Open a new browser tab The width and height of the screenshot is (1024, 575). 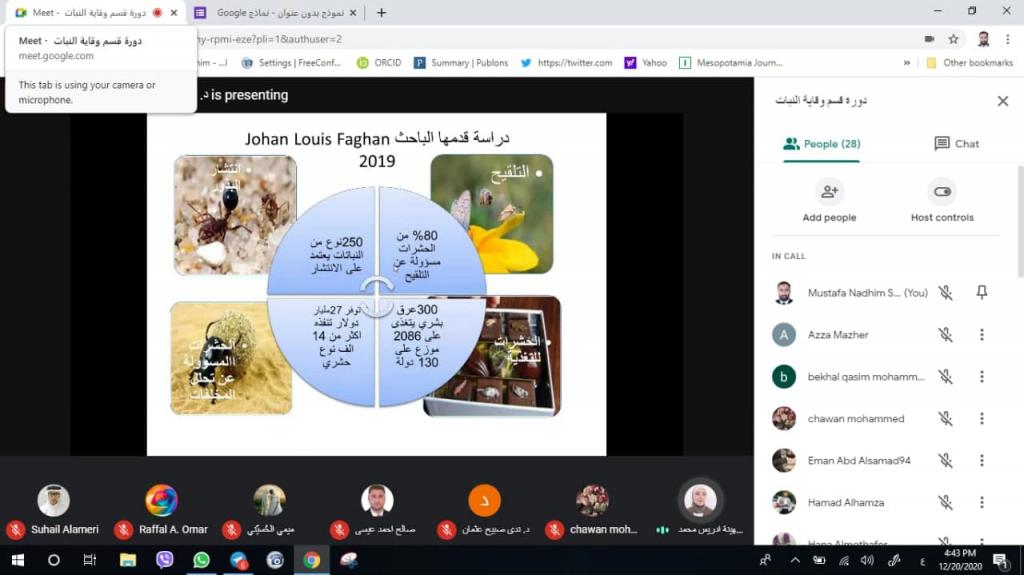pyautogui.click(x=381, y=13)
